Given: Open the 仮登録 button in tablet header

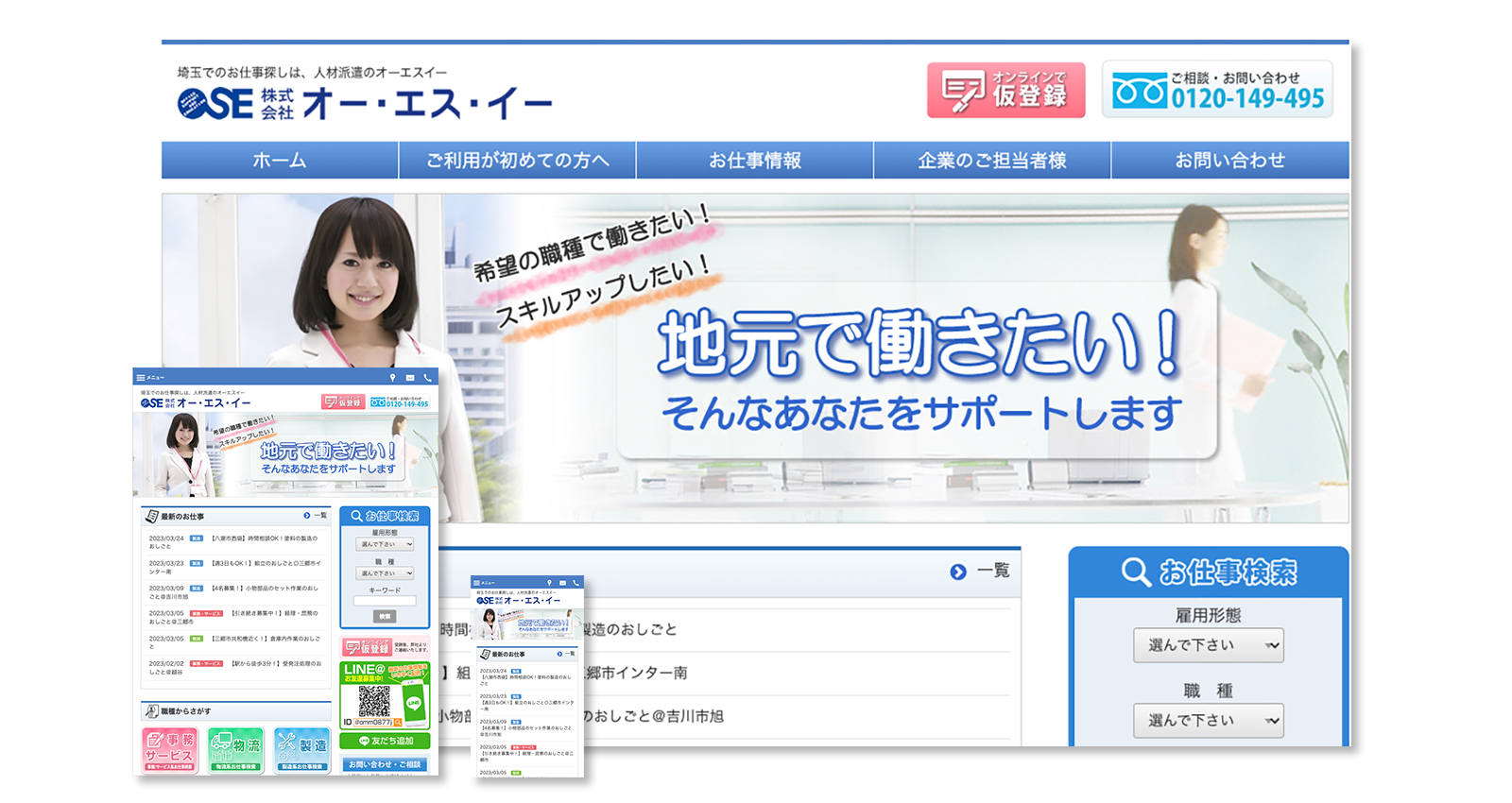Looking at the screenshot, I should coord(343,401).
